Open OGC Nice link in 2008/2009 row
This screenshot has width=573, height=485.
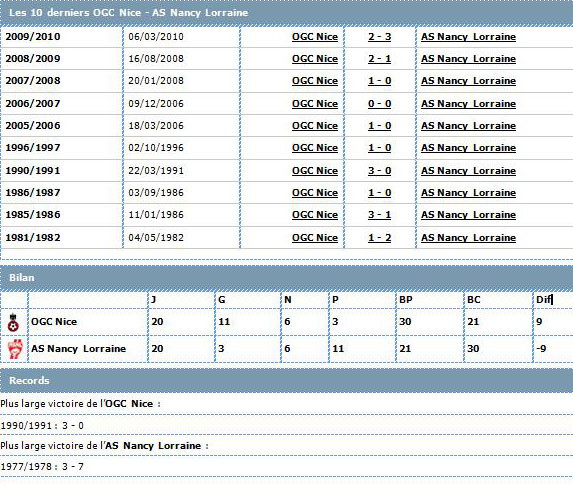pos(315,59)
